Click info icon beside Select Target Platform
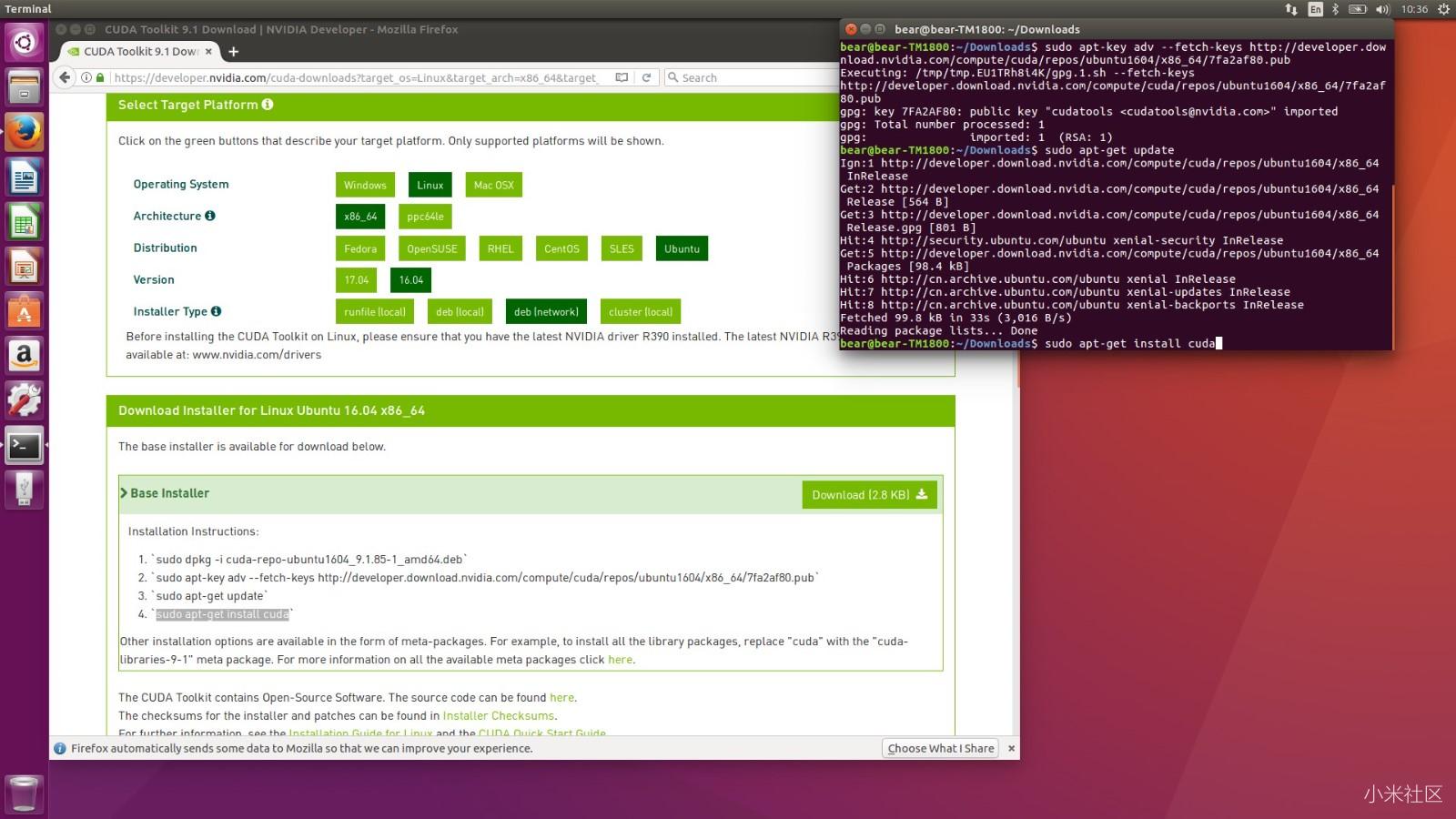Viewport: 1456px width, 819px height. (268, 105)
